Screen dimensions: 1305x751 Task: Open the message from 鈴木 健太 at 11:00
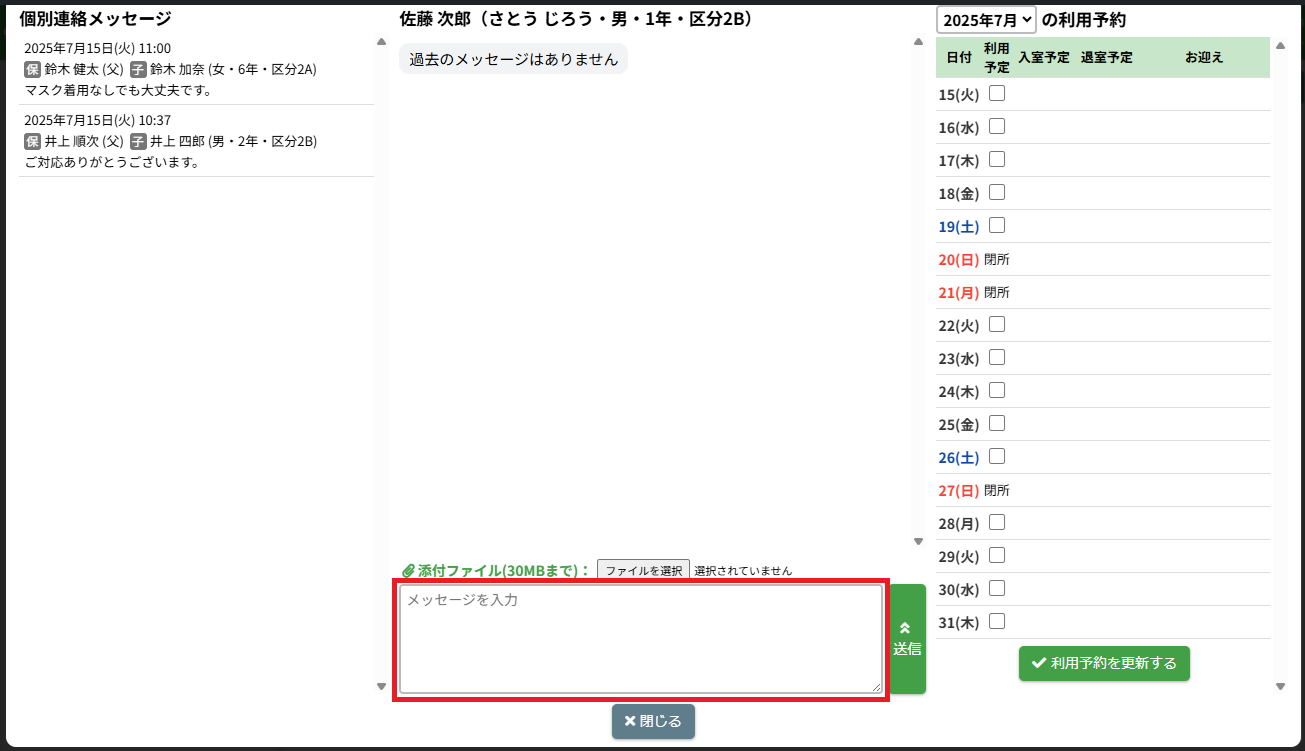coord(196,69)
